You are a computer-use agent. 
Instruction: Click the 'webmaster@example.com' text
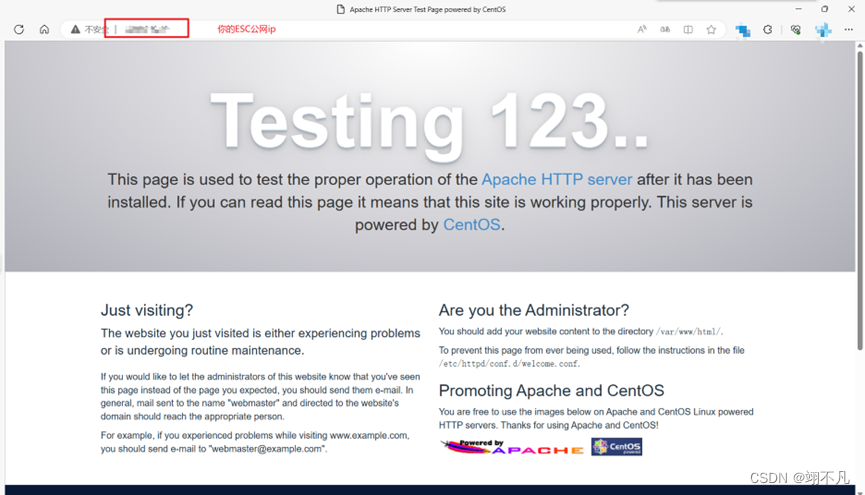coord(266,449)
